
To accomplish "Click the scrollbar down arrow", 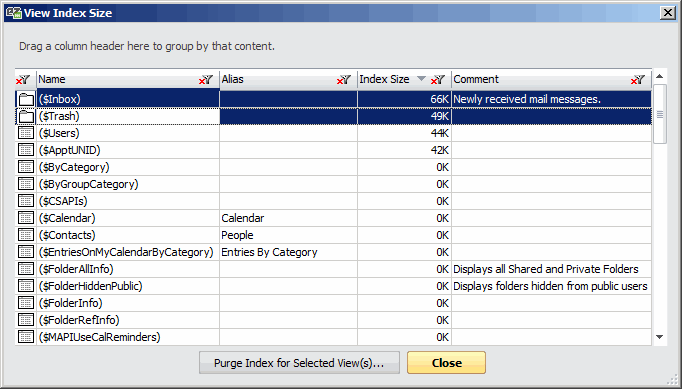I will (x=659, y=337).
